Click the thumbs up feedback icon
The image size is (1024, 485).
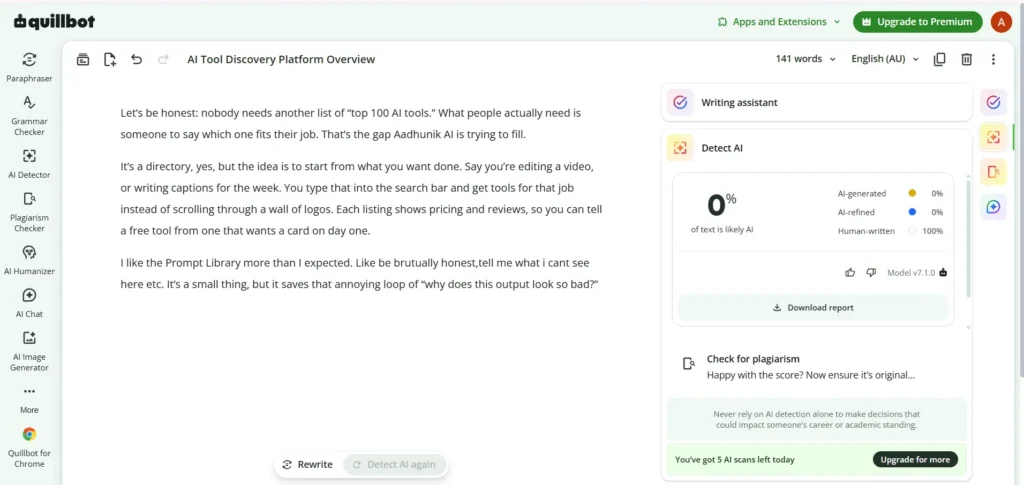tap(850, 272)
